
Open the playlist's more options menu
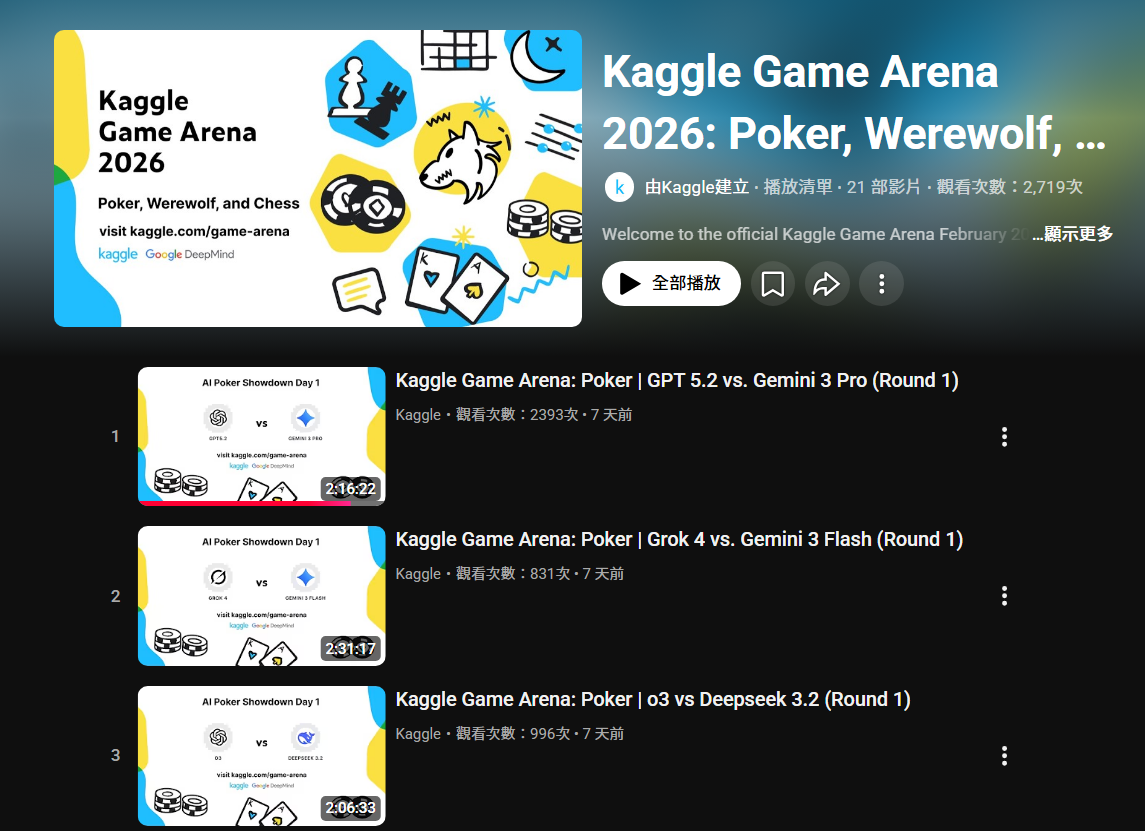tap(881, 283)
